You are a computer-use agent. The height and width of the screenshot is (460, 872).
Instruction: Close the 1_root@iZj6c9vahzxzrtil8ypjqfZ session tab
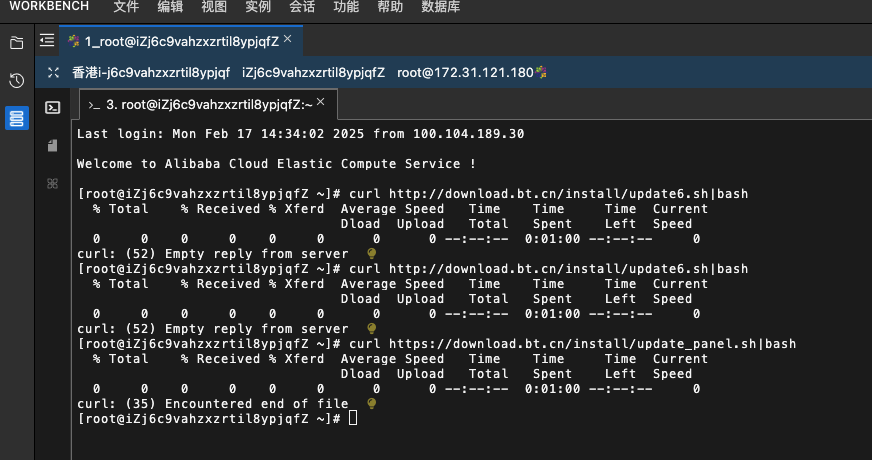[288, 39]
